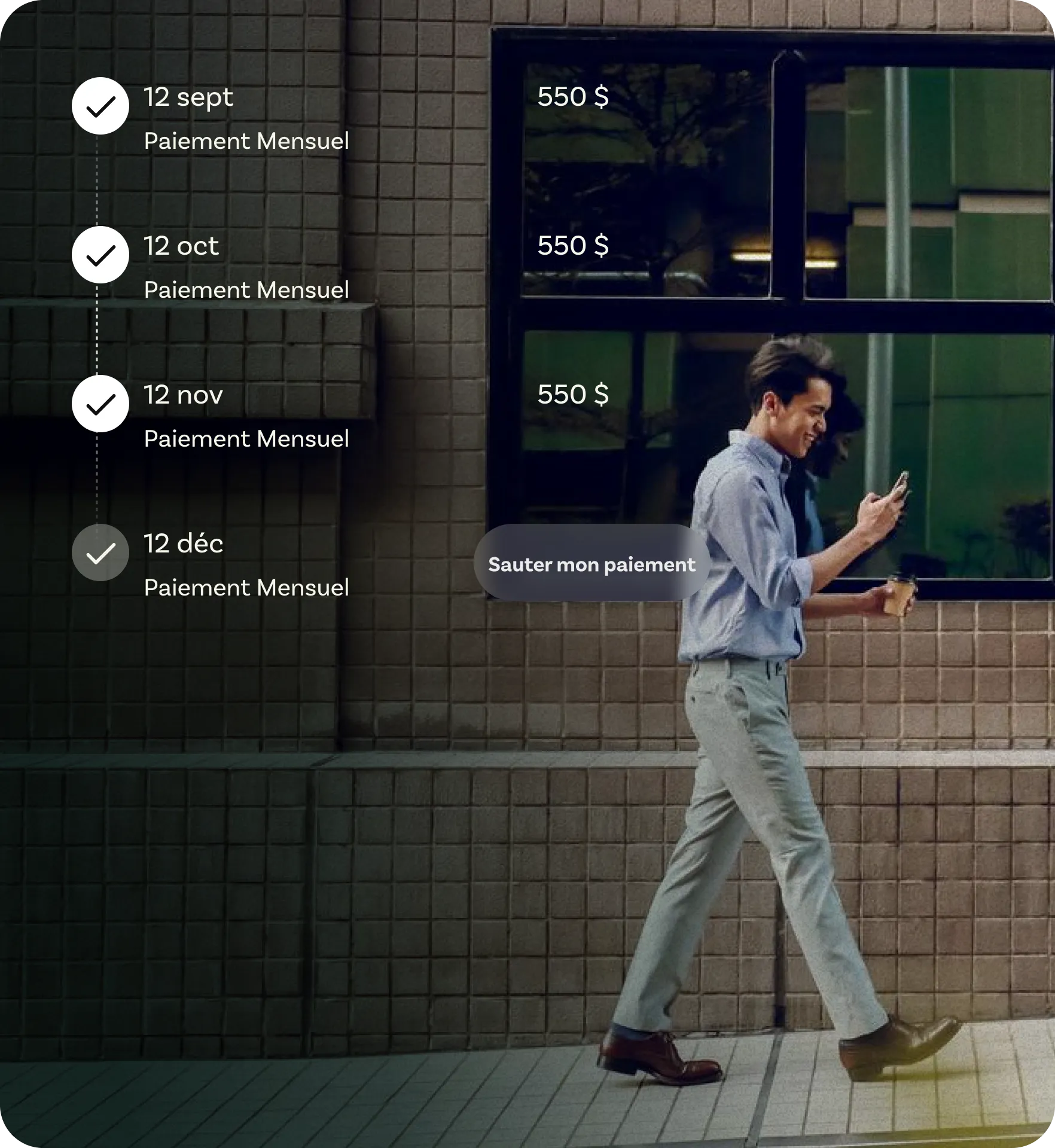
Task: Click the dimmed checkmark beside 12 déc
Action: pos(100,552)
